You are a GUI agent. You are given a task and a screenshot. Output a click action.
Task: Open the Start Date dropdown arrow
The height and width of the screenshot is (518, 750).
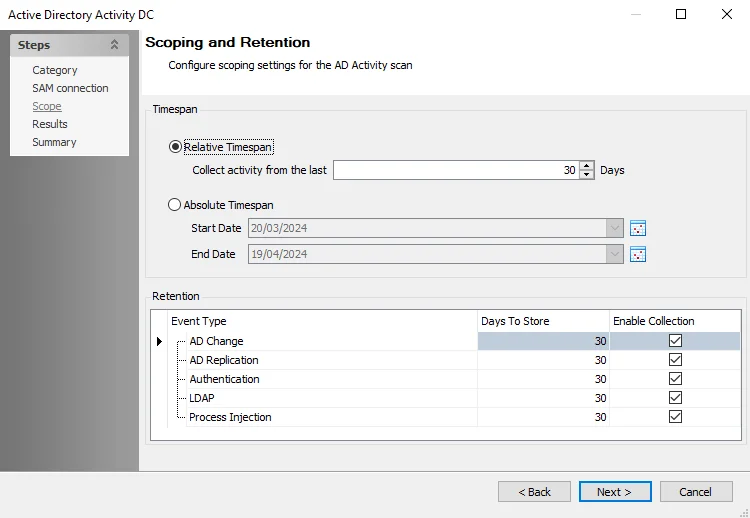coord(615,228)
